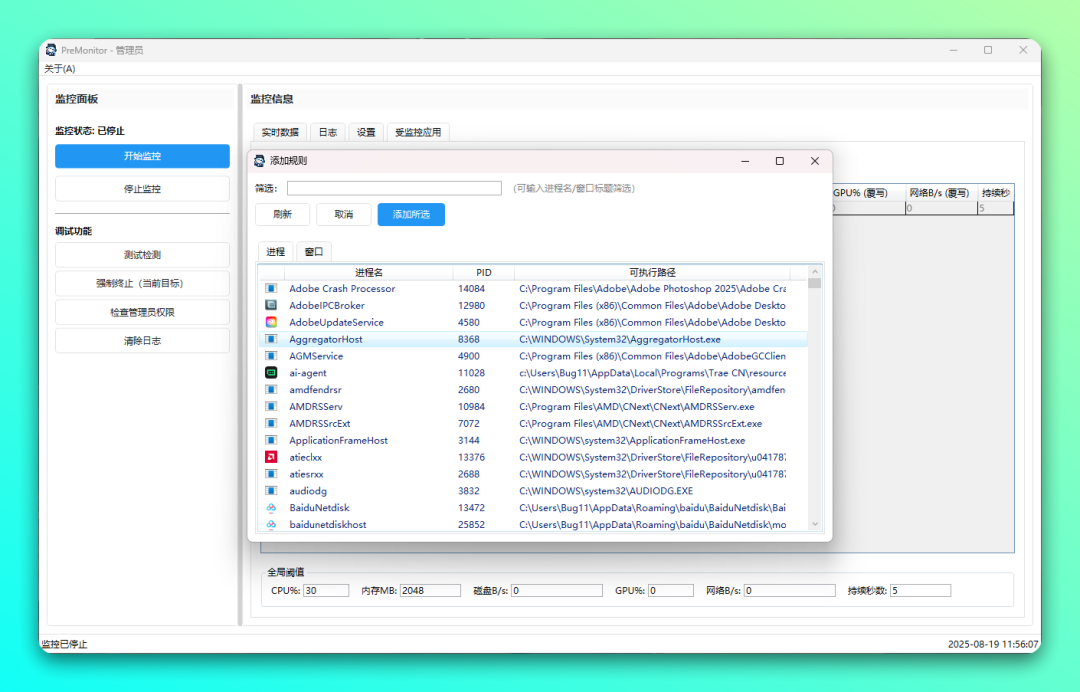
Task: Click the blue 添加所选 button
Action: point(411,214)
